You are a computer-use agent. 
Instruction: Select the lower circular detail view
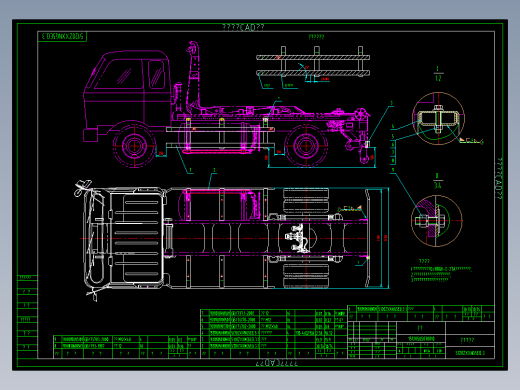click(437, 221)
